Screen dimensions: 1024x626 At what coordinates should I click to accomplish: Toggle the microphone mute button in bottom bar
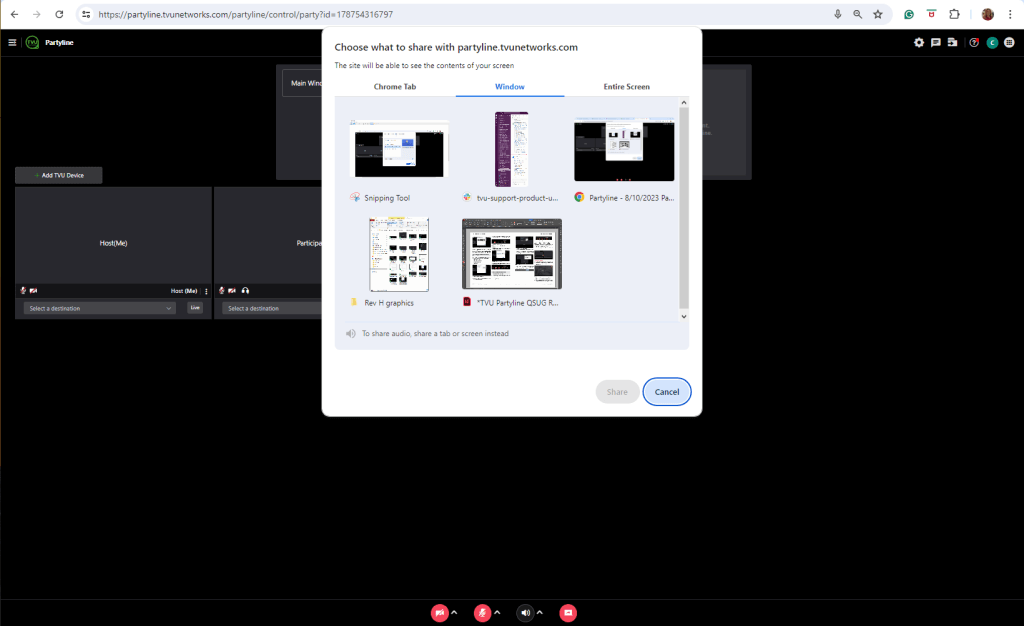(x=482, y=613)
